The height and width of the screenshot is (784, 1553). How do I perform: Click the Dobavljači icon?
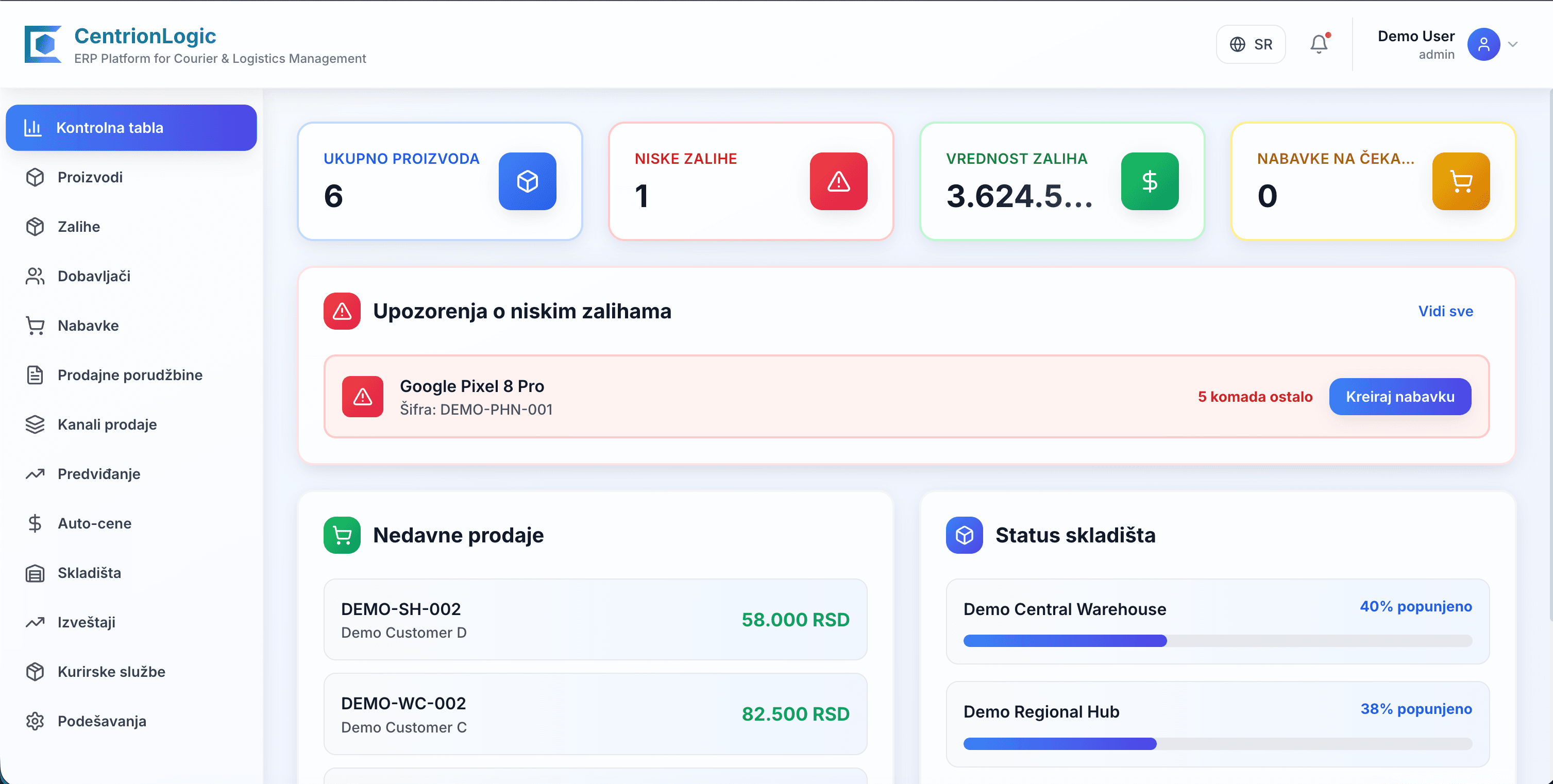(x=35, y=276)
